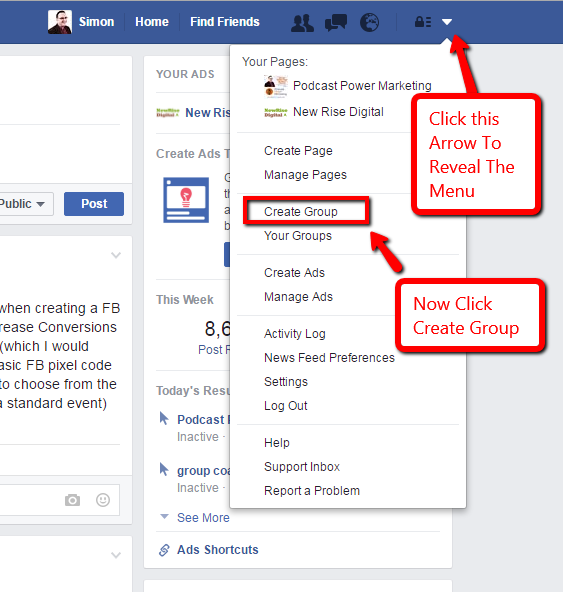Screen dimensions: 563x592
Task: Expand See More in ads panel
Action: pyautogui.click(x=203, y=518)
